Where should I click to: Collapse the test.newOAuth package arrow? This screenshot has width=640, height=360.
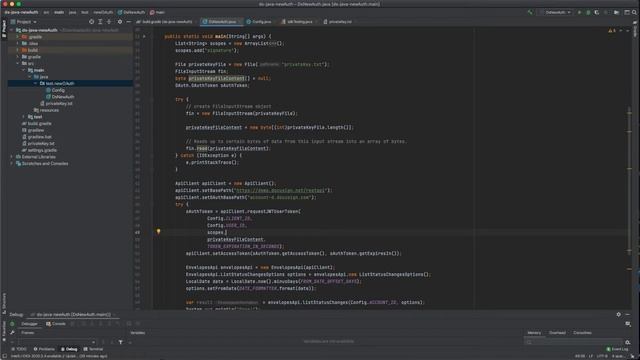tap(36, 83)
